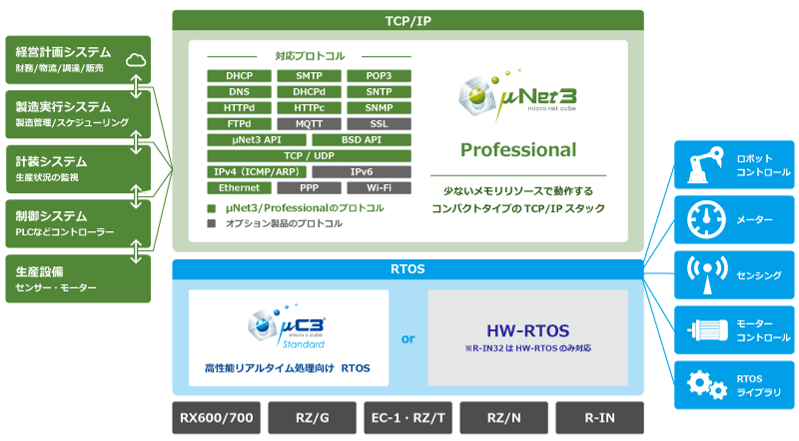Click the RTOS library gears icon
Image resolution: width=799 pixels, height=441 pixels.
pyautogui.click(x=703, y=382)
